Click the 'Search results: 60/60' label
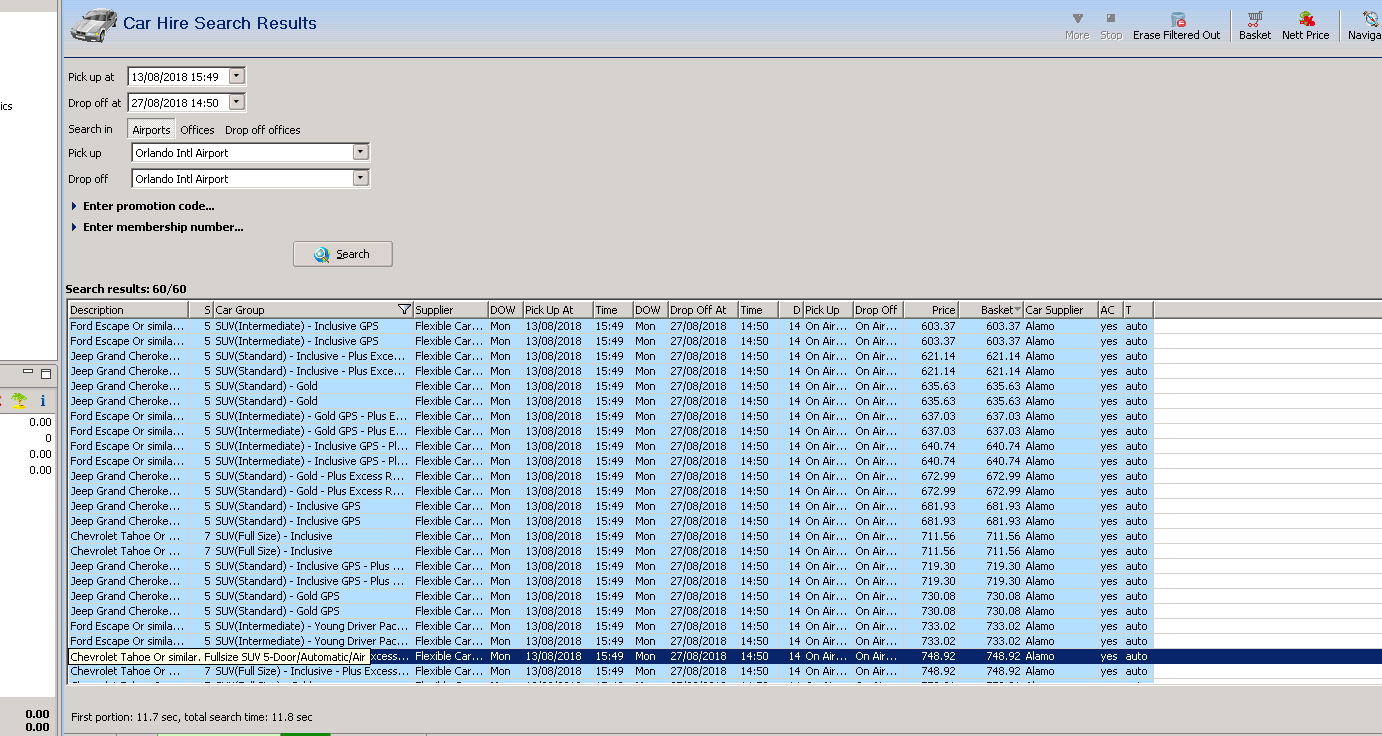1382x736 pixels. point(126,289)
